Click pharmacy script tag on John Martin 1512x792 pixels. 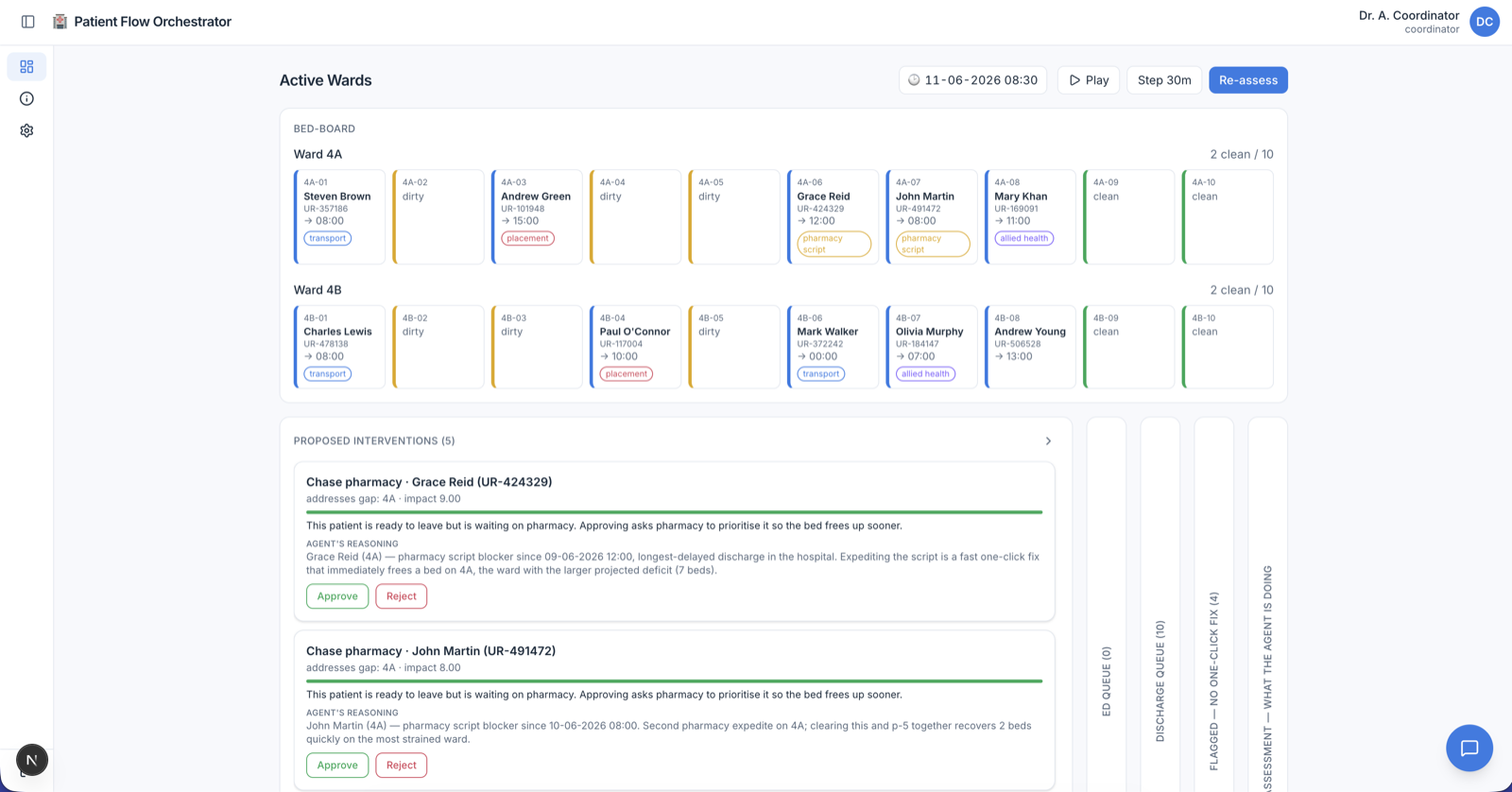click(x=933, y=244)
